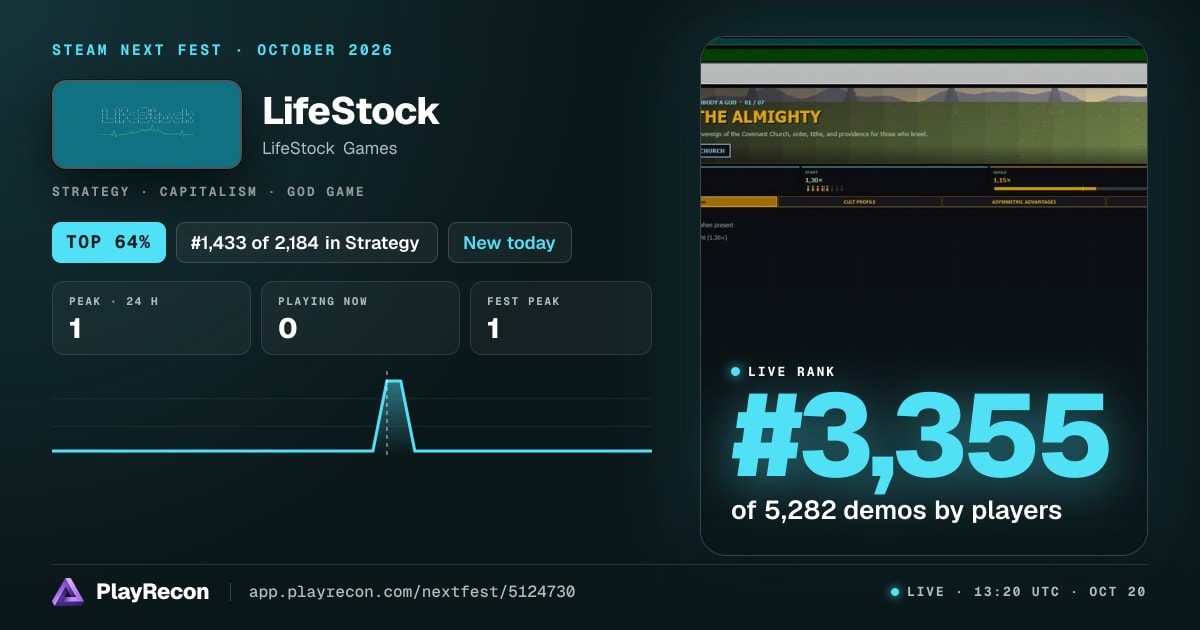Click the STRATEGY genre tag
1200x630 pixels.
tap(91, 191)
